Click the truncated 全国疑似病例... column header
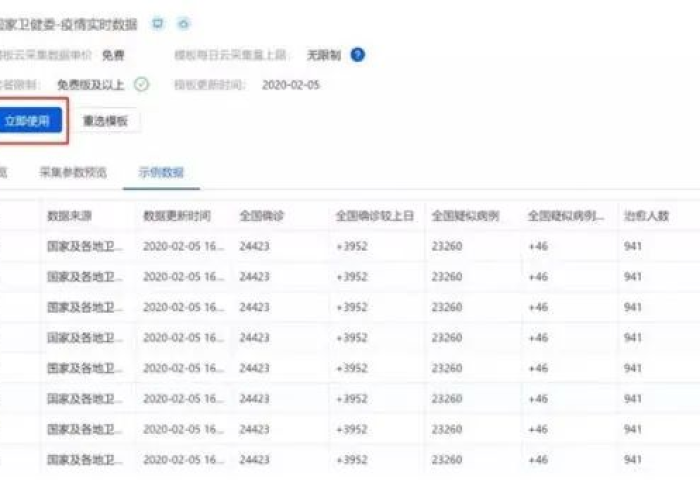The height and width of the screenshot is (500, 700). pos(566,216)
